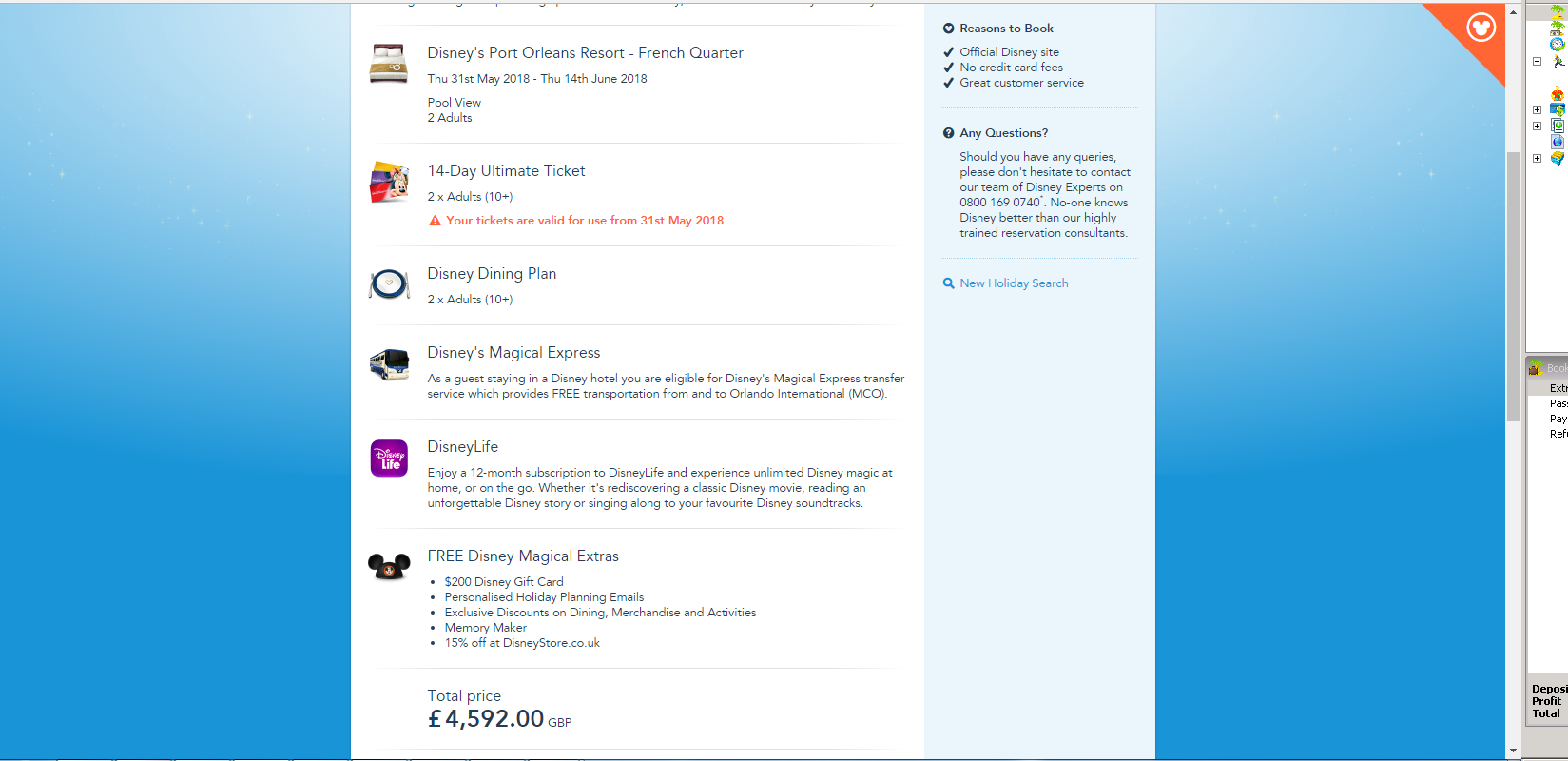Click the magnifier icon beside New Holiday Search
The height and width of the screenshot is (761, 1568).
coord(948,283)
